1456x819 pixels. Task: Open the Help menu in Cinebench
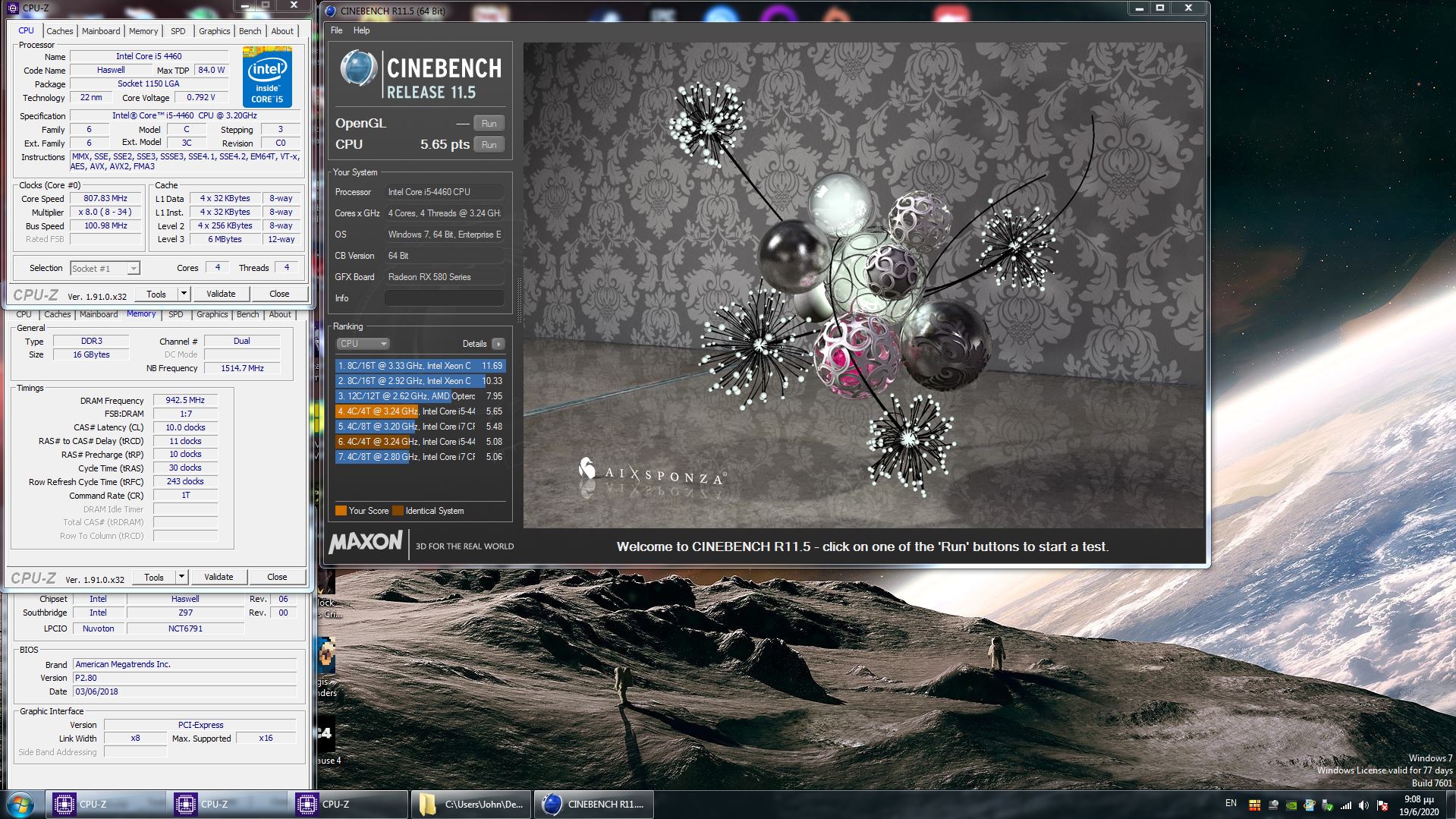pos(361,30)
